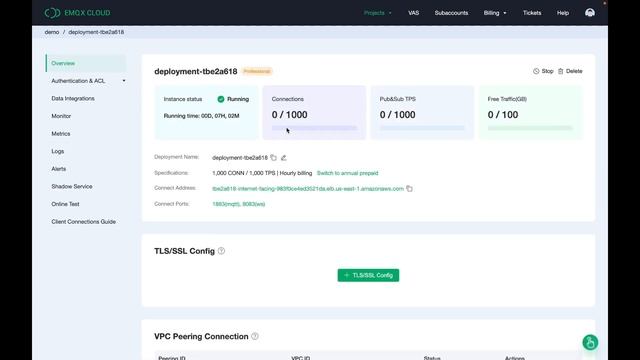This screenshot has height=360, width=640.
Task: Copy the deployment name to the clipboard
Action: tap(273, 158)
